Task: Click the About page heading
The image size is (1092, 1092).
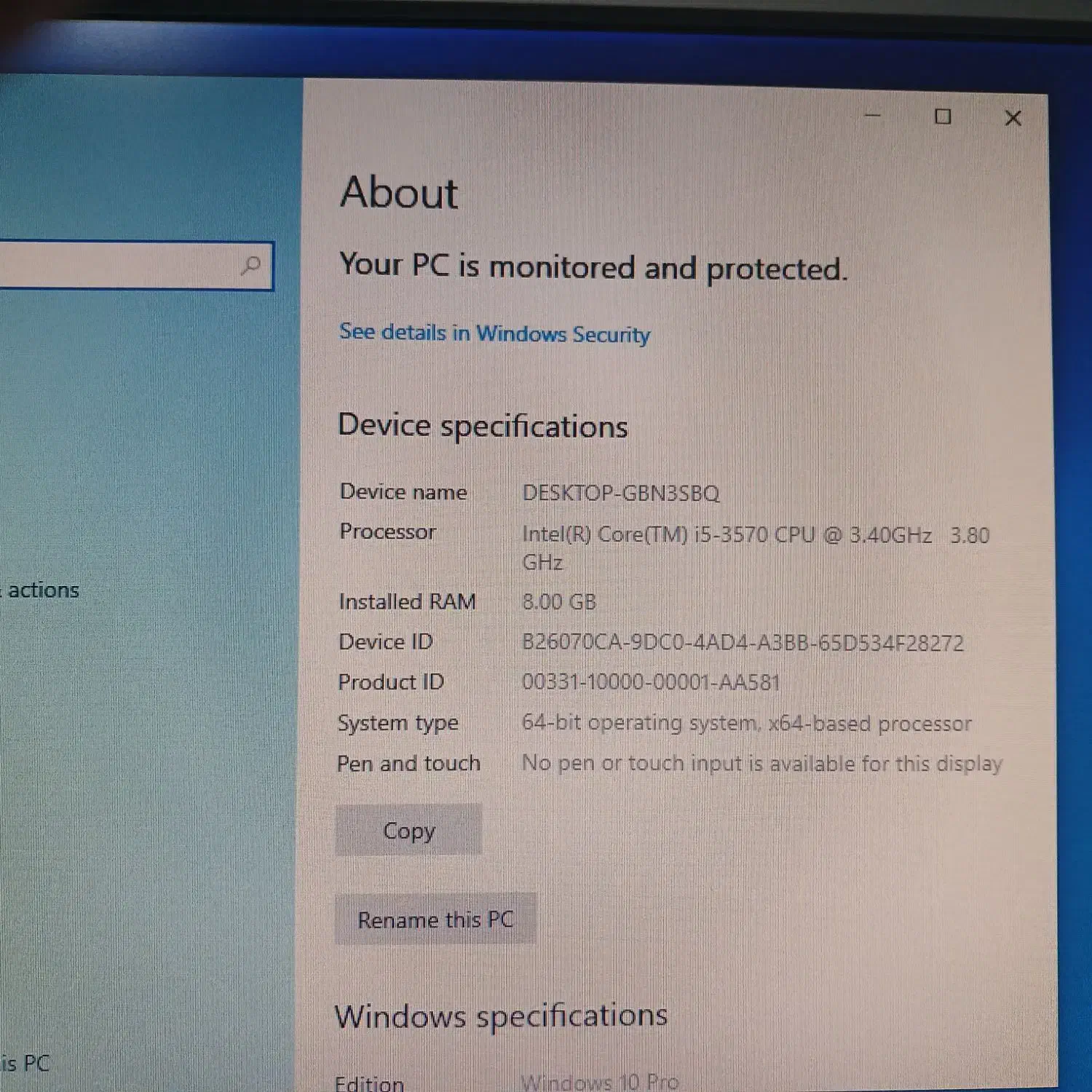Action: tap(399, 193)
